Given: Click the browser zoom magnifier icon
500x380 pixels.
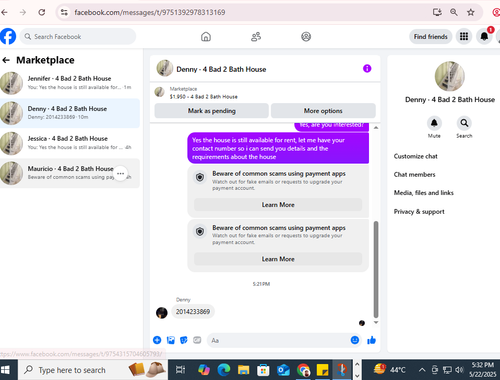Looking at the screenshot, I should click(x=454, y=12).
